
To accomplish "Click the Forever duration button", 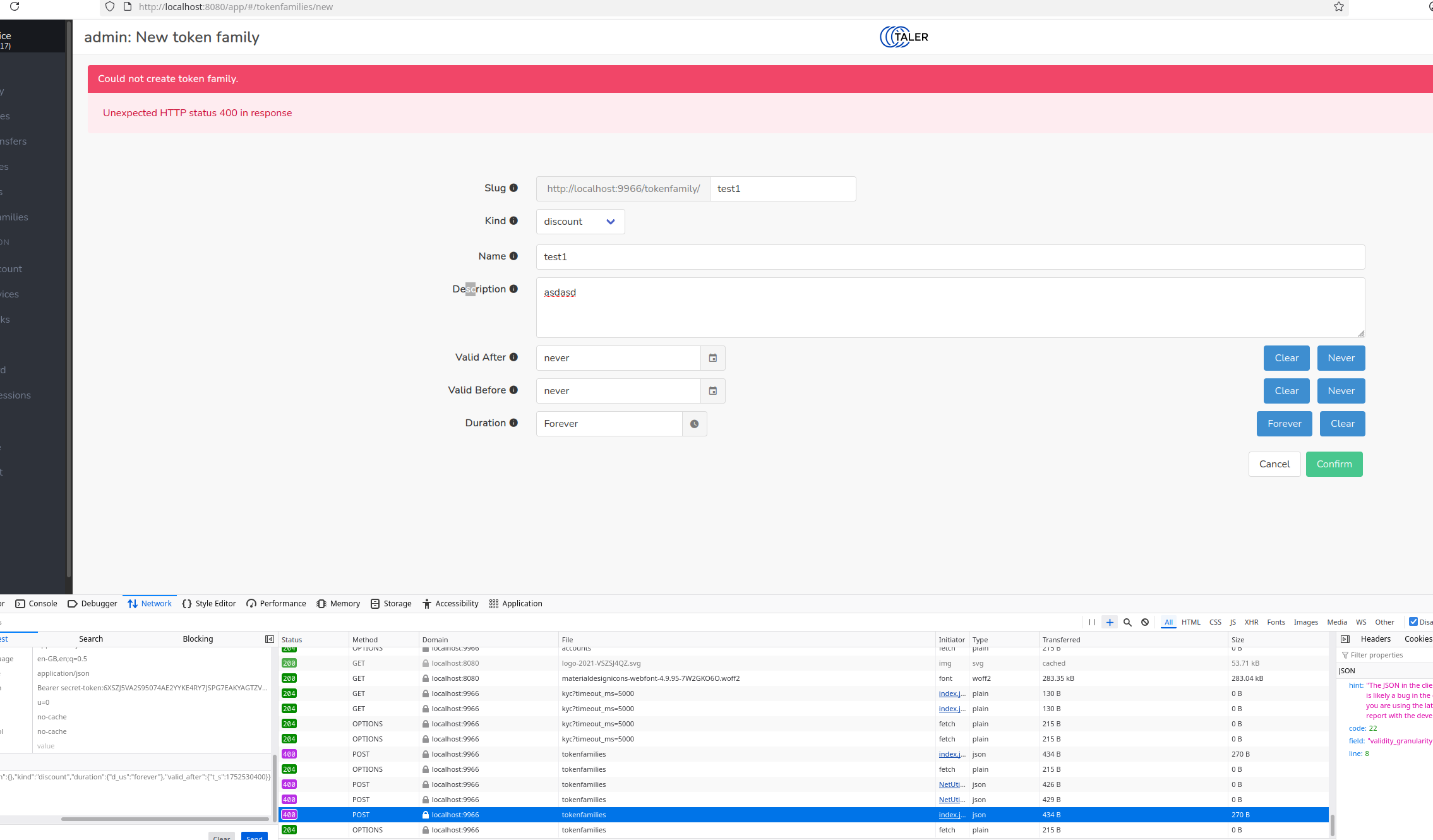I will (1284, 424).
